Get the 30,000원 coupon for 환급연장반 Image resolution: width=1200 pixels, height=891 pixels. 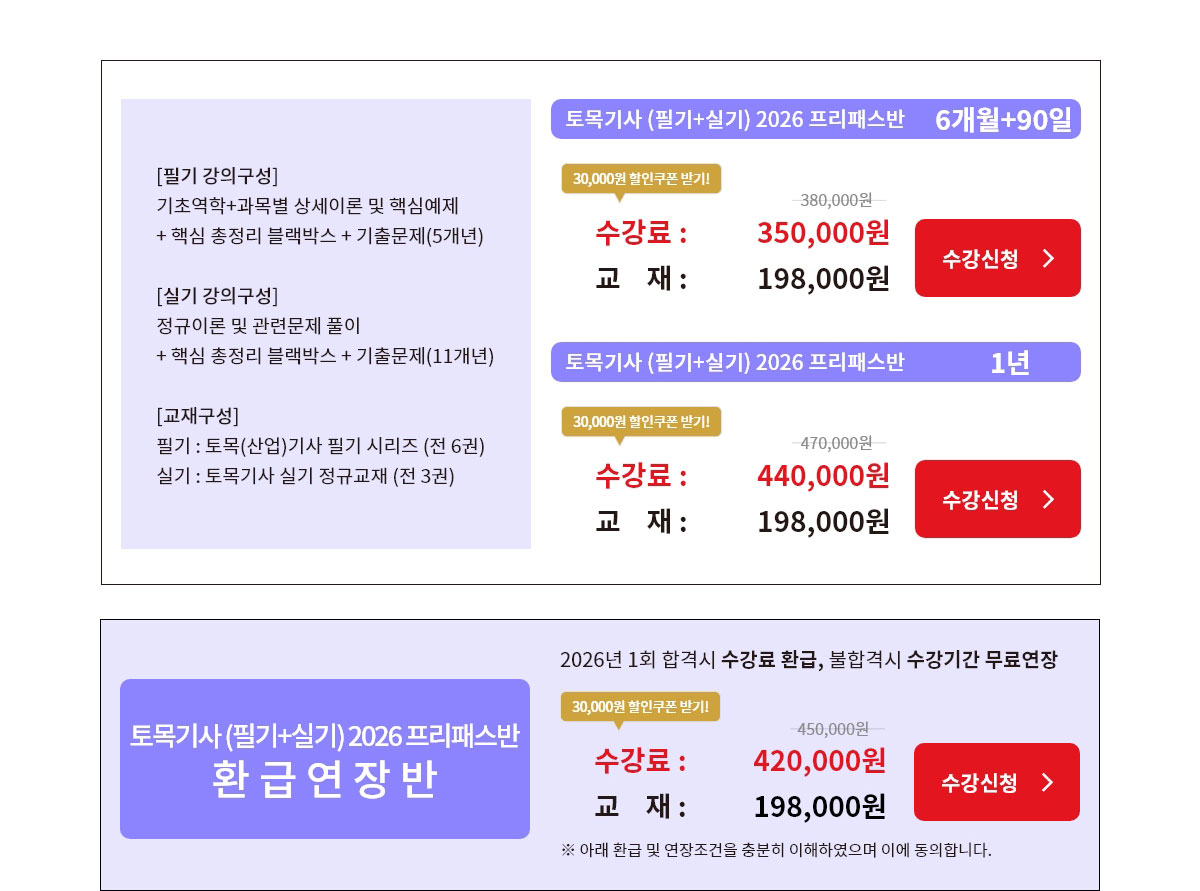640,707
